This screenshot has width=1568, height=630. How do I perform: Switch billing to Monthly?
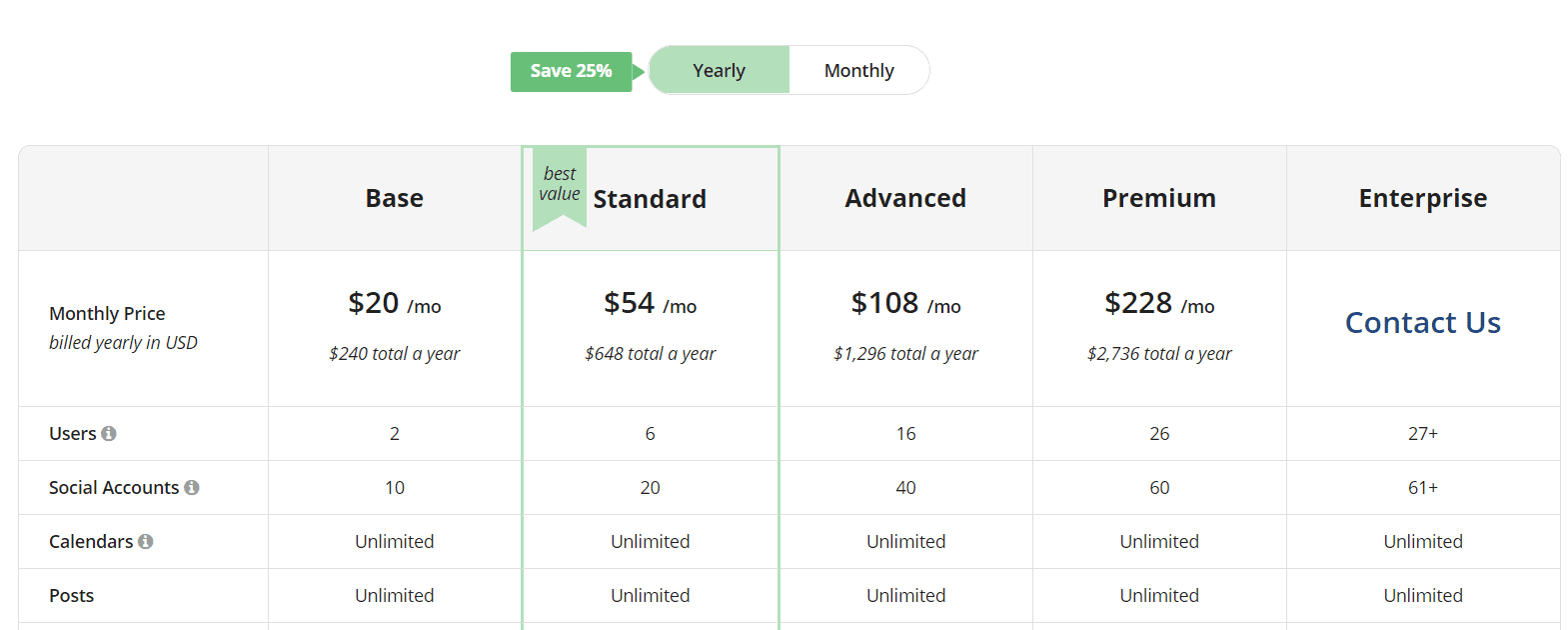point(858,71)
